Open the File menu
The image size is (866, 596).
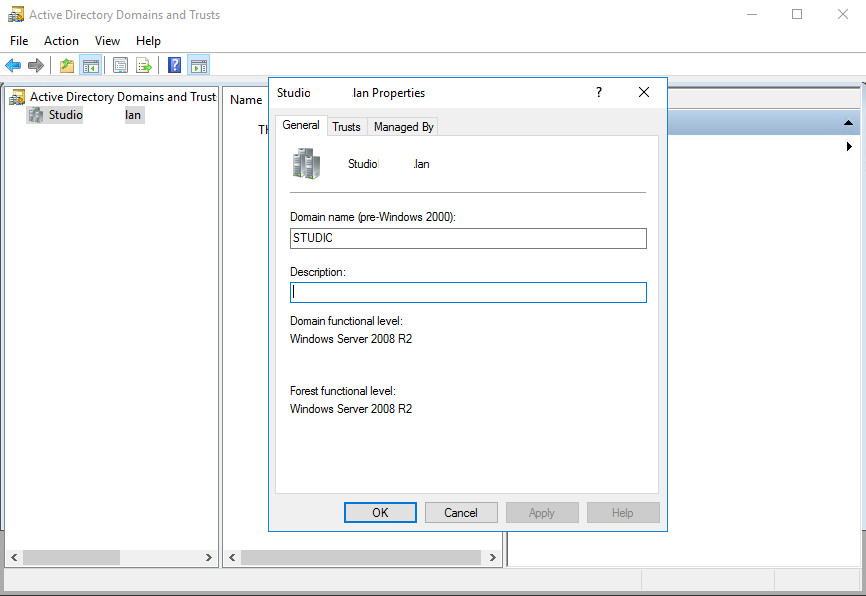pos(19,41)
